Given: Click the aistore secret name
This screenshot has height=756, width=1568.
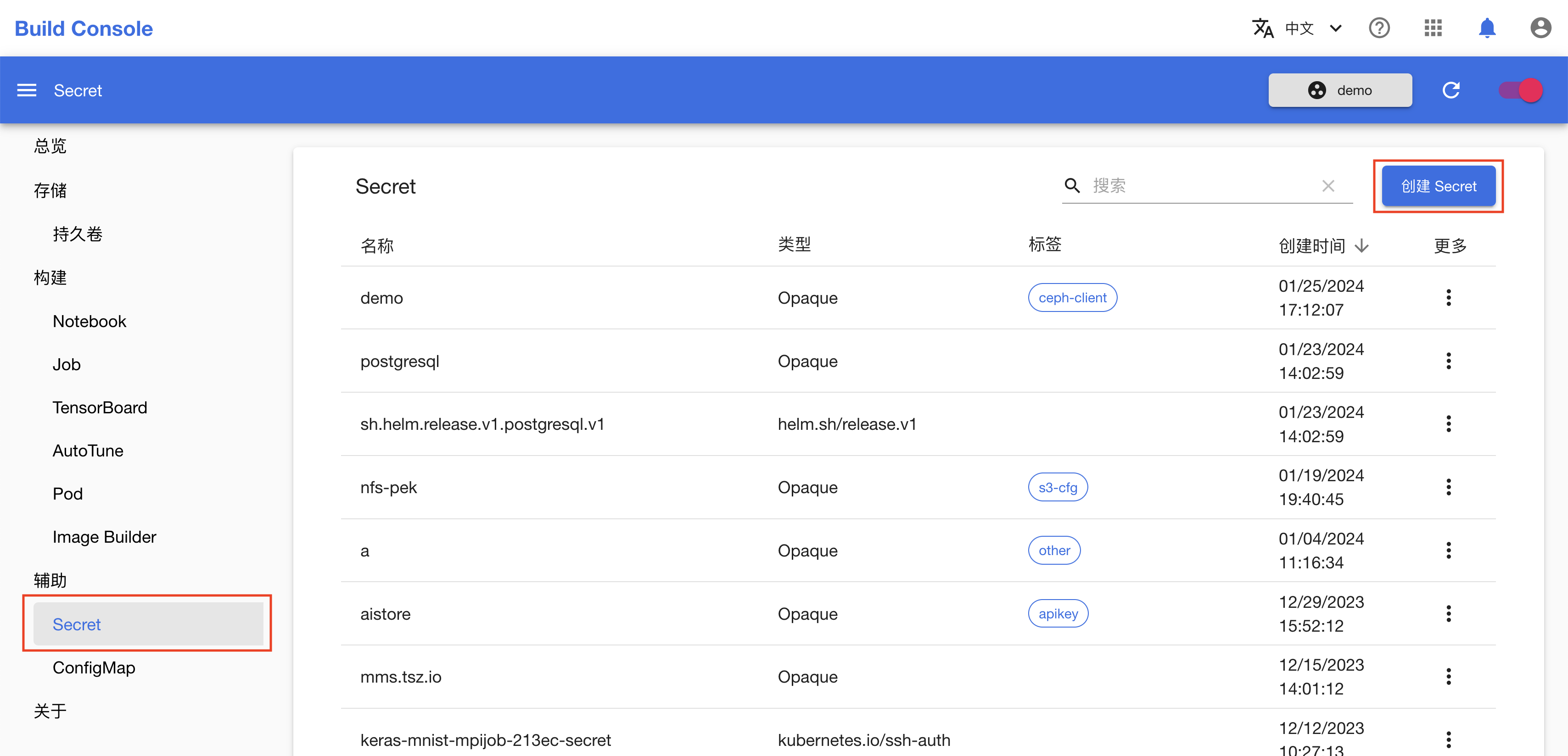Looking at the screenshot, I should tap(385, 614).
